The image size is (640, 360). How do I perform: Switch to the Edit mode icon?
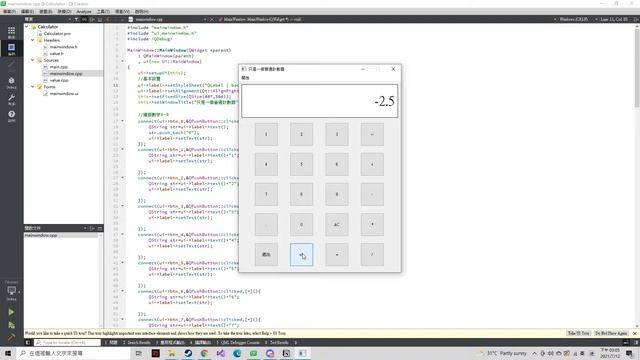click(11, 49)
